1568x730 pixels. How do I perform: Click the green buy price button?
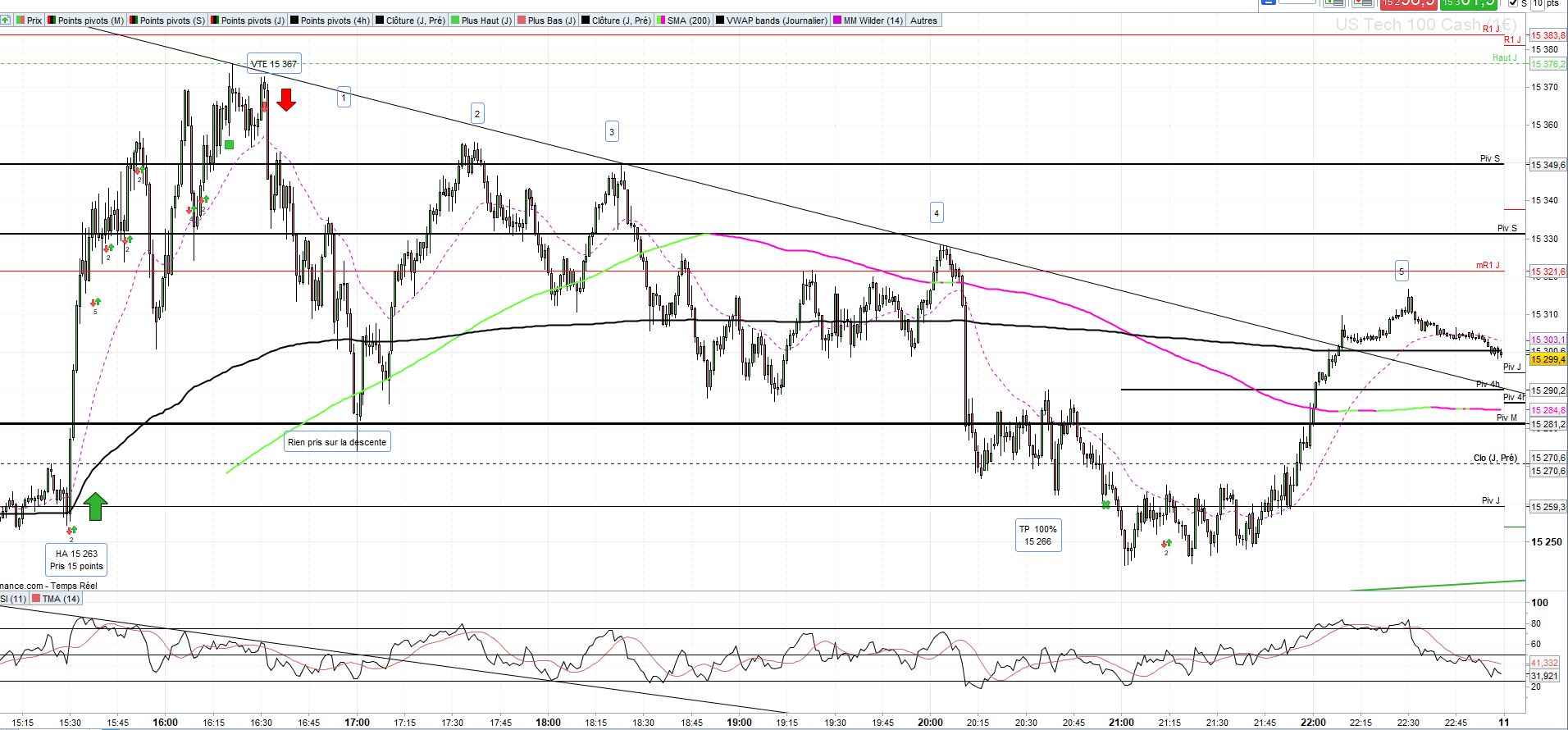(x=1470, y=3)
